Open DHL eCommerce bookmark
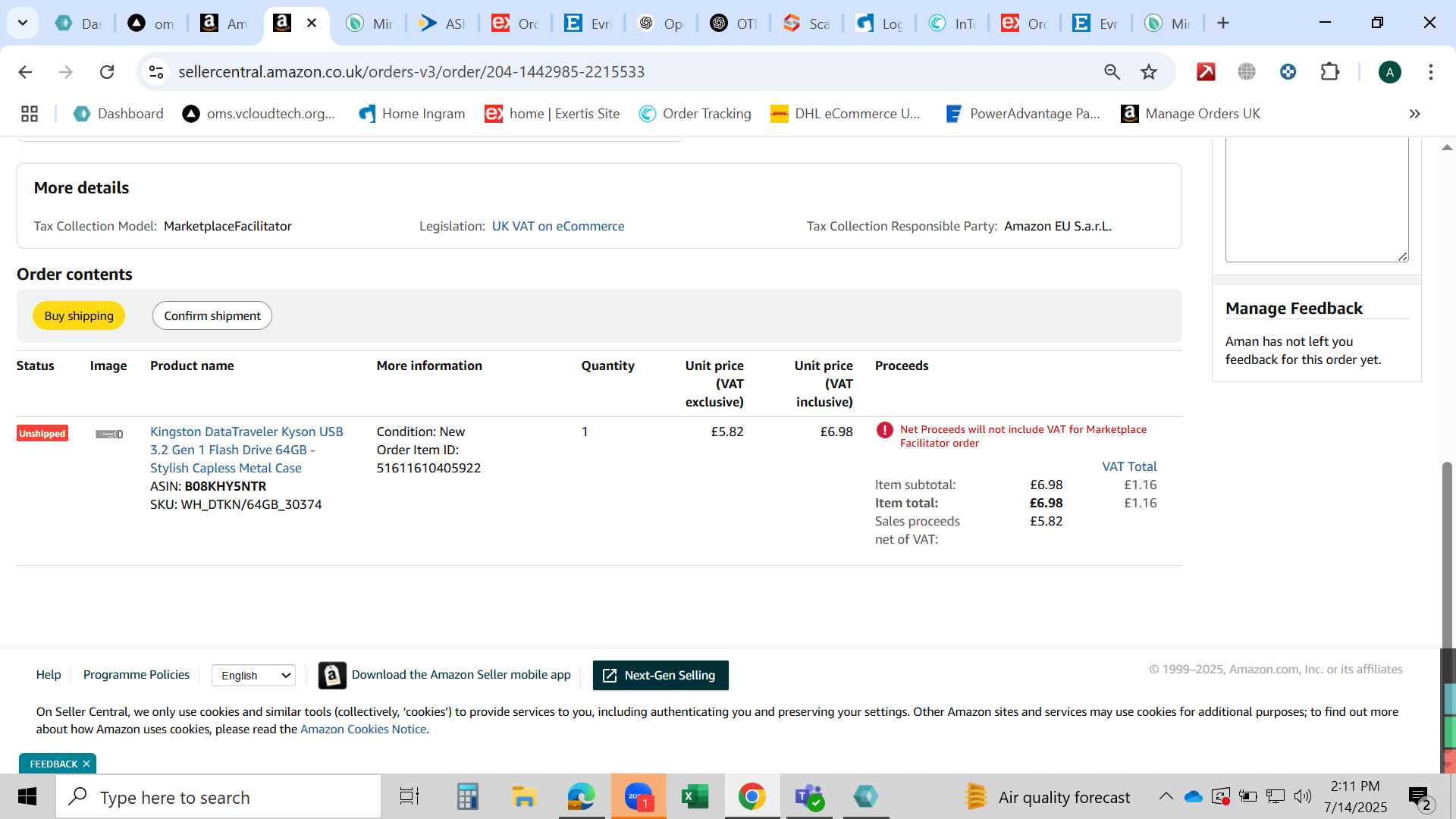Screen dimensions: 1456x819 pos(845,114)
